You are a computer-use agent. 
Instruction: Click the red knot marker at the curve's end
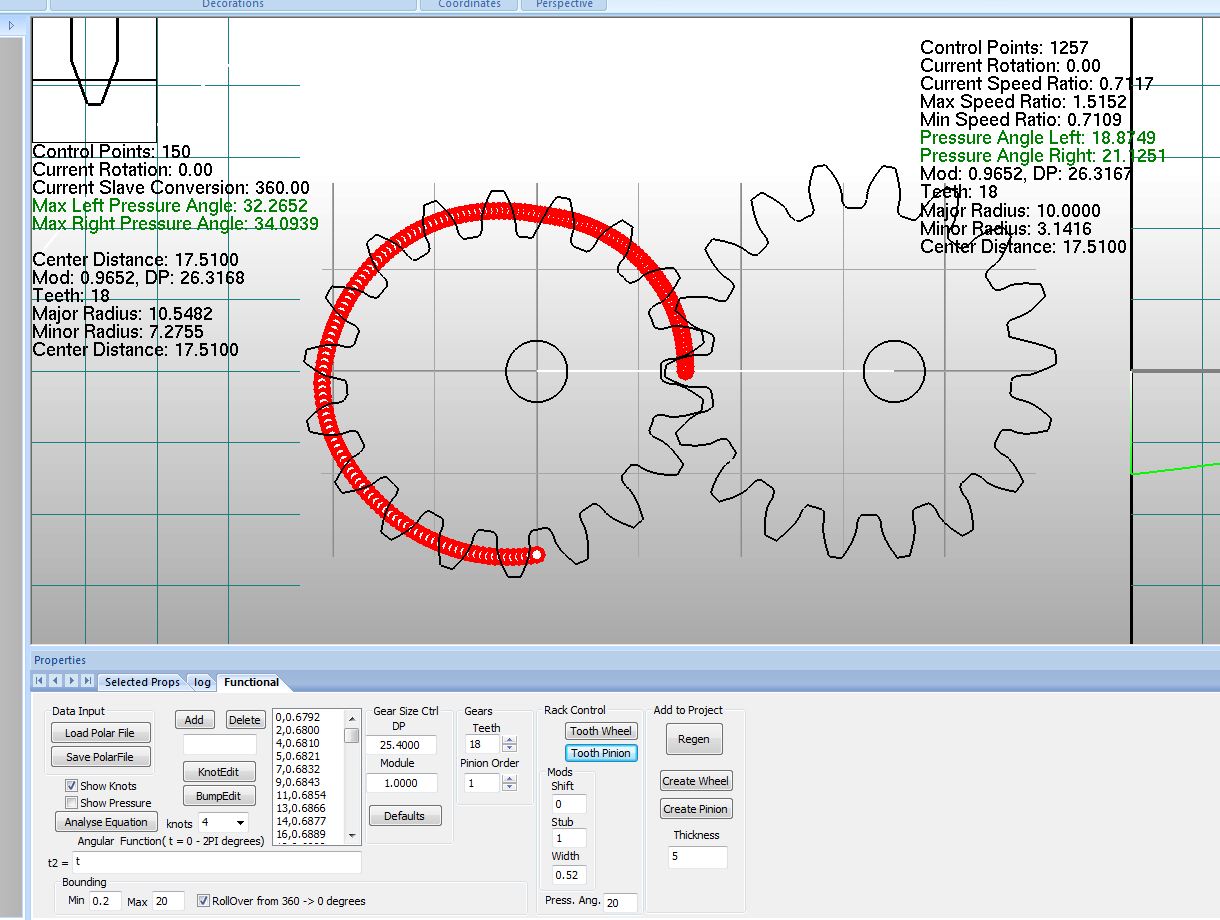point(536,554)
